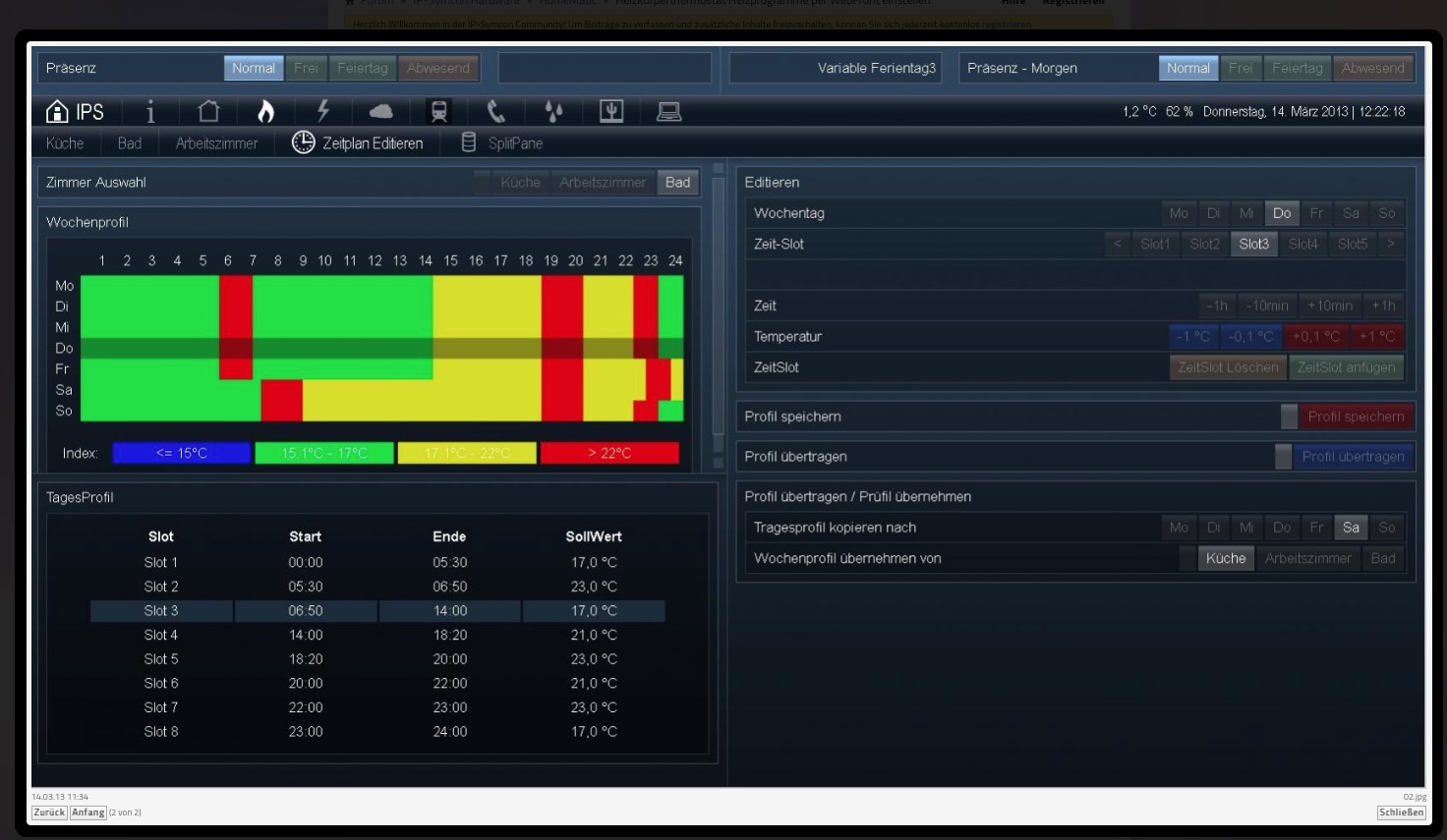Open the telephone icon
The height and width of the screenshot is (840, 1447).
click(x=496, y=112)
